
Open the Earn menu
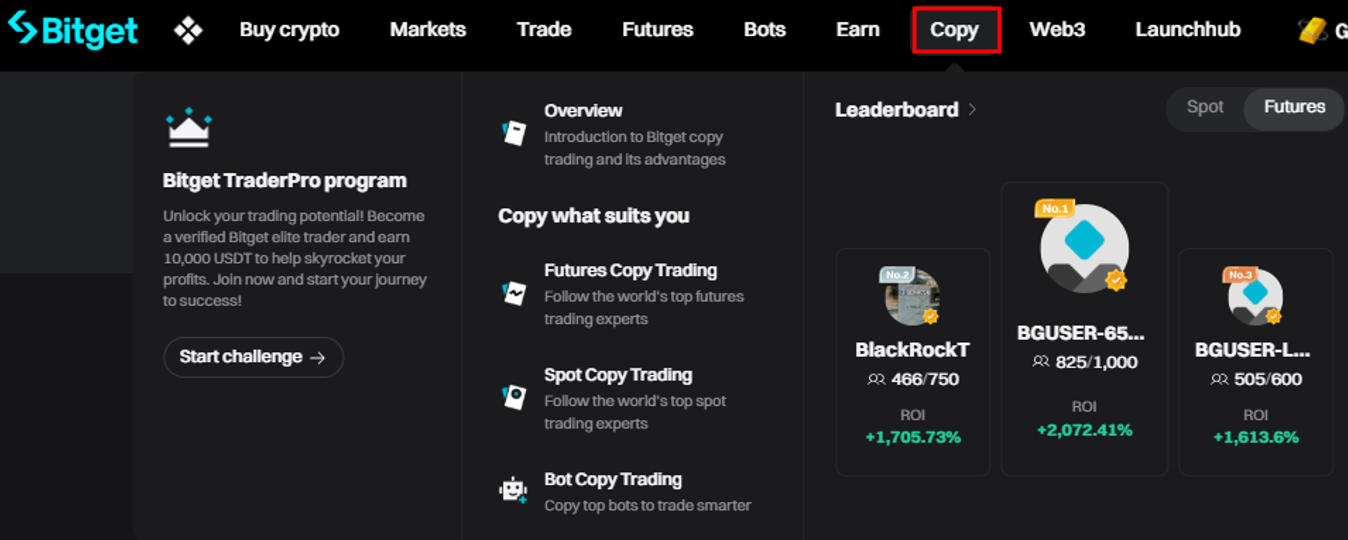click(857, 30)
